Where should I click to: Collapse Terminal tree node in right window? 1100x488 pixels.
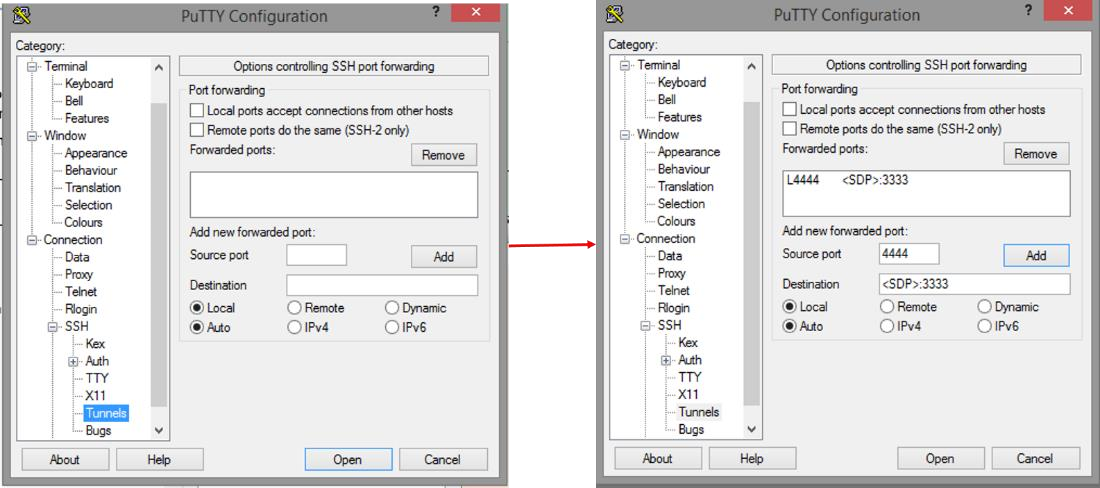tap(624, 65)
